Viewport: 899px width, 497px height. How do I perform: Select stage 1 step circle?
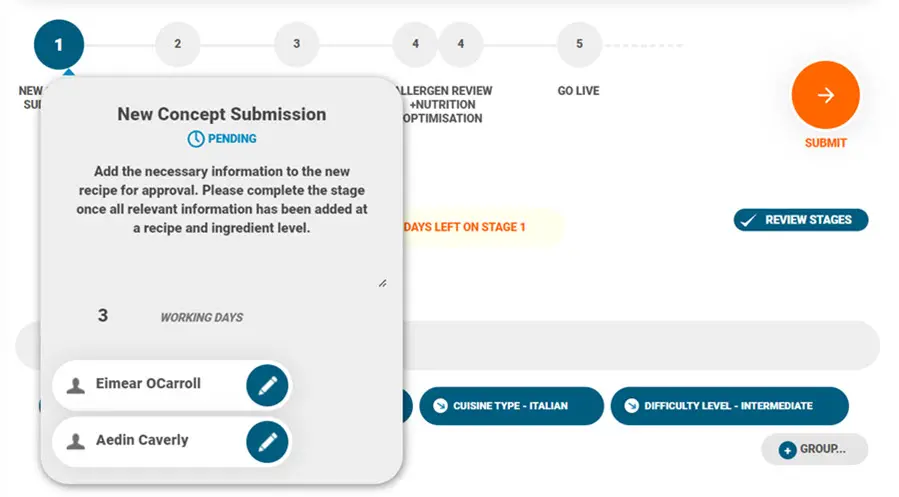[58, 45]
